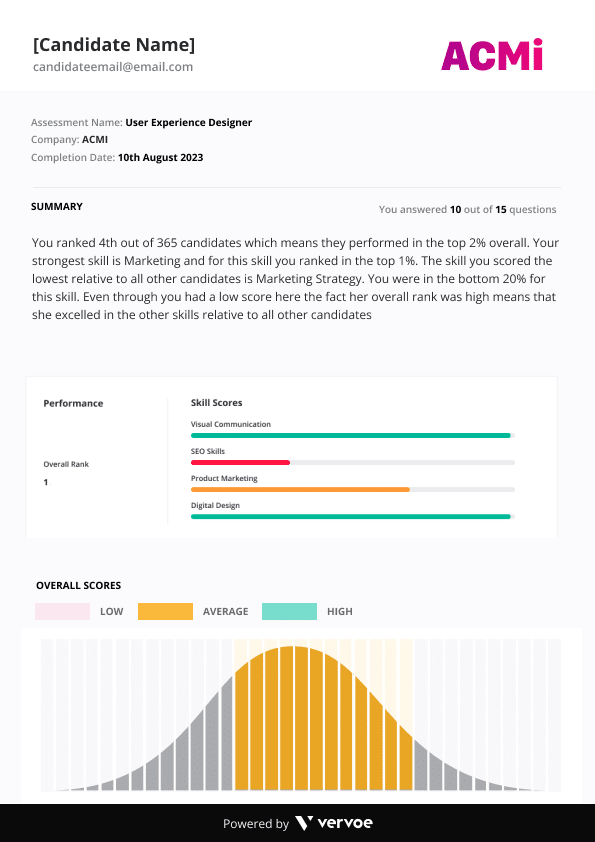Click the pink LOW legend swatch
The image size is (595, 842).
62,612
